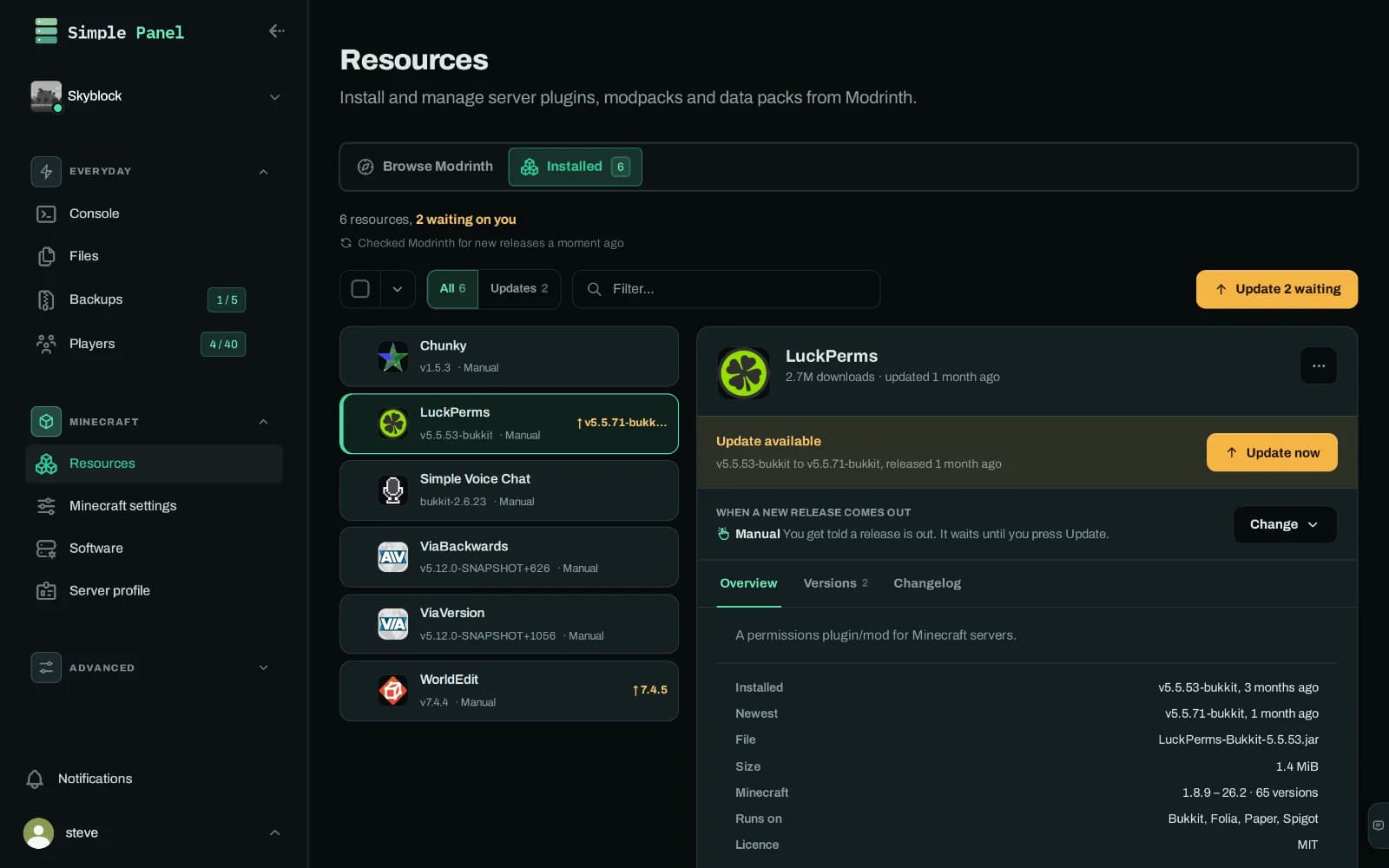The width and height of the screenshot is (1389, 868).
Task: Click the Skyblock server avatar
Action: pos(46,96)
